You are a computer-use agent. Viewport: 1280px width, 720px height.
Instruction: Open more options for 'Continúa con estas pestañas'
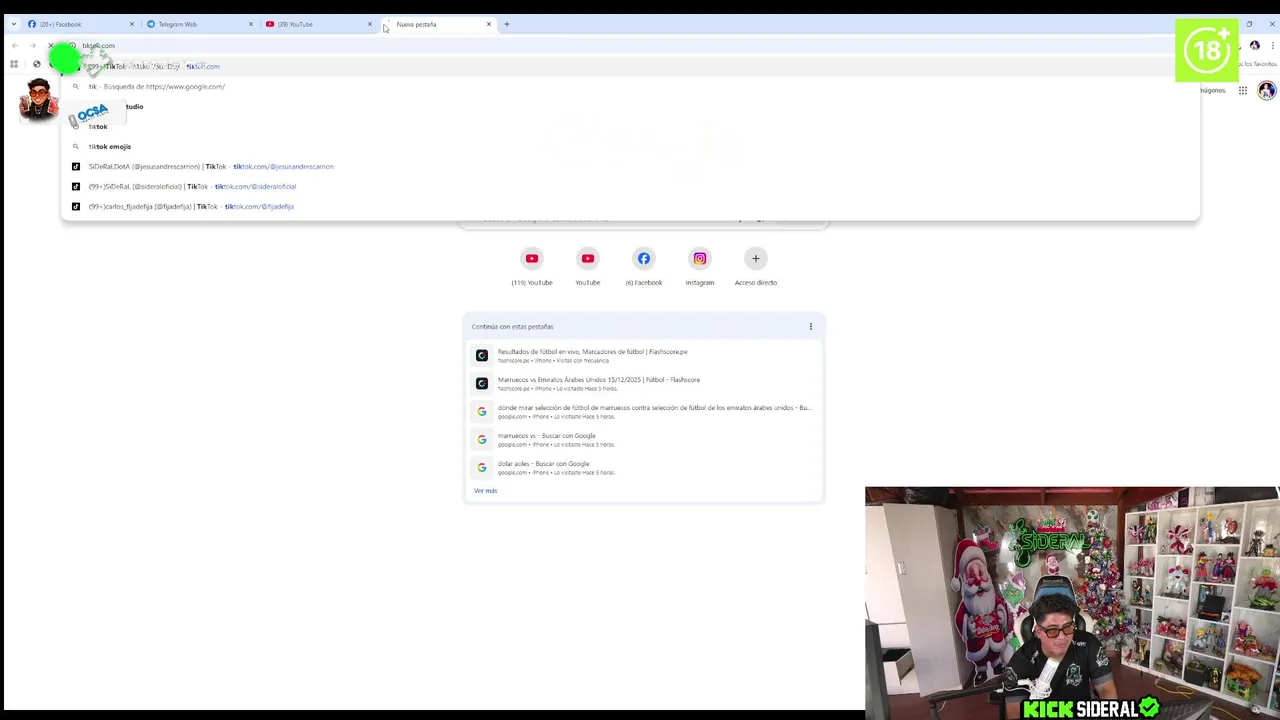tap(811, 326)
